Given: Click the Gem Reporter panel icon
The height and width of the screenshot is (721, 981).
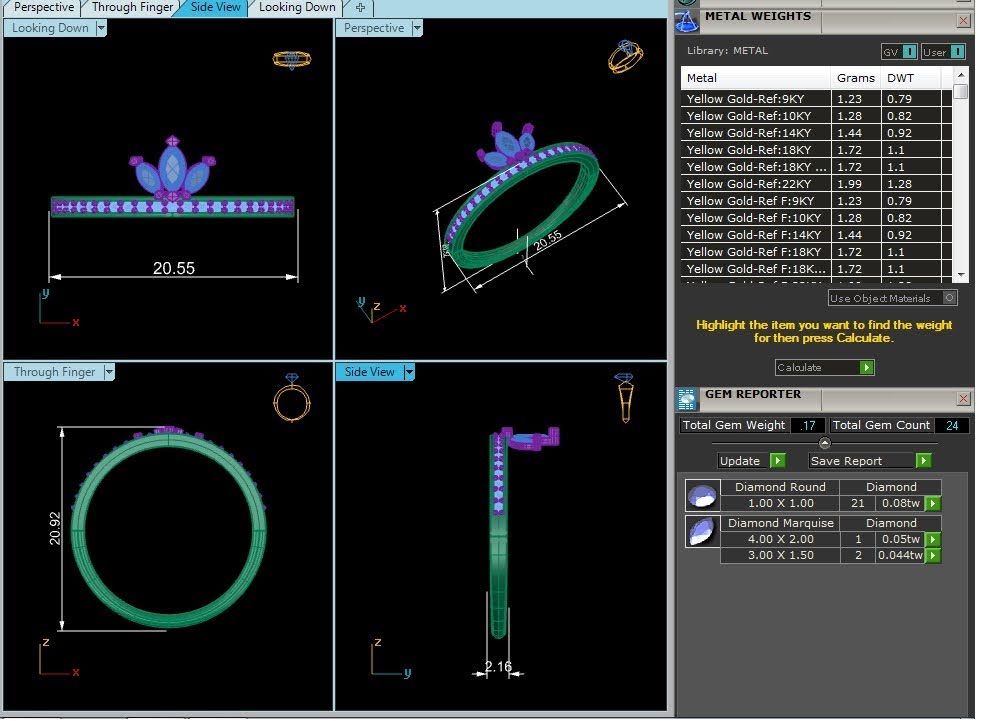Looking at the screenshot, I should (686, 399).
